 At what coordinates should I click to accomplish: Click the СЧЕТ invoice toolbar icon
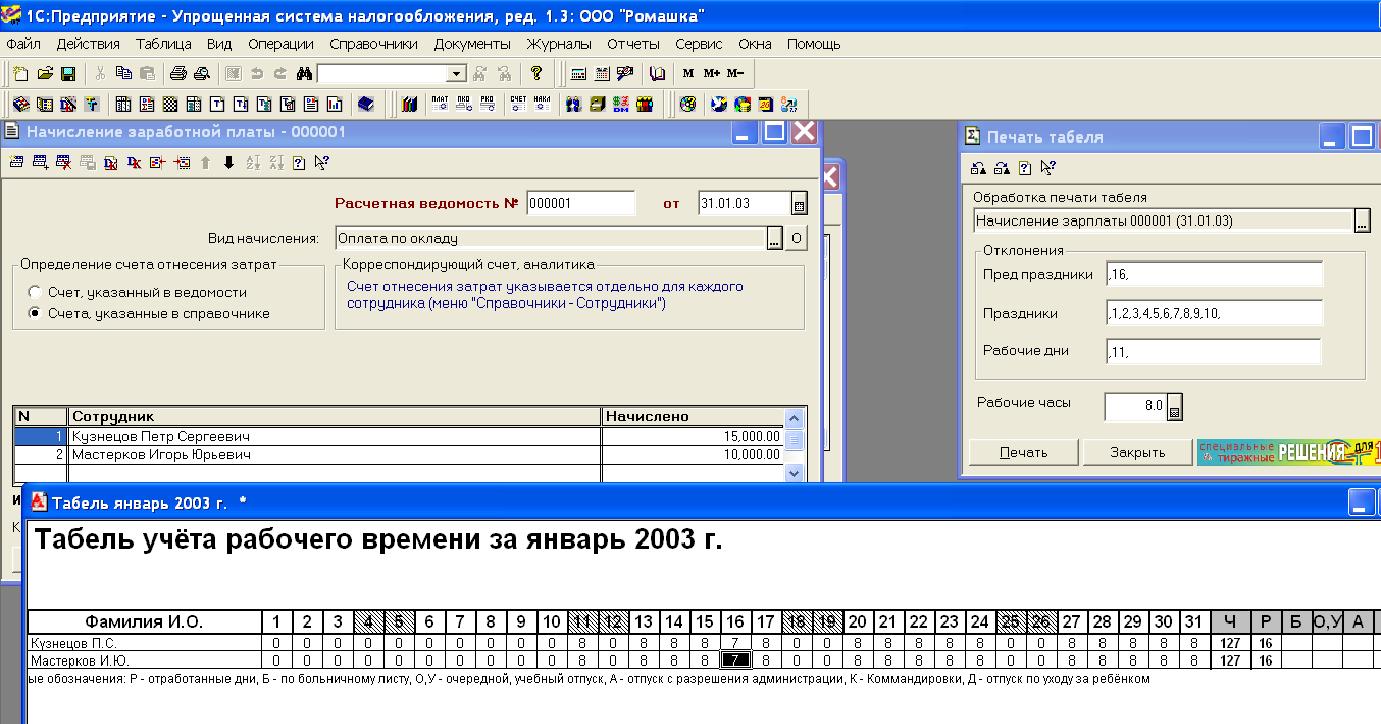518,103
